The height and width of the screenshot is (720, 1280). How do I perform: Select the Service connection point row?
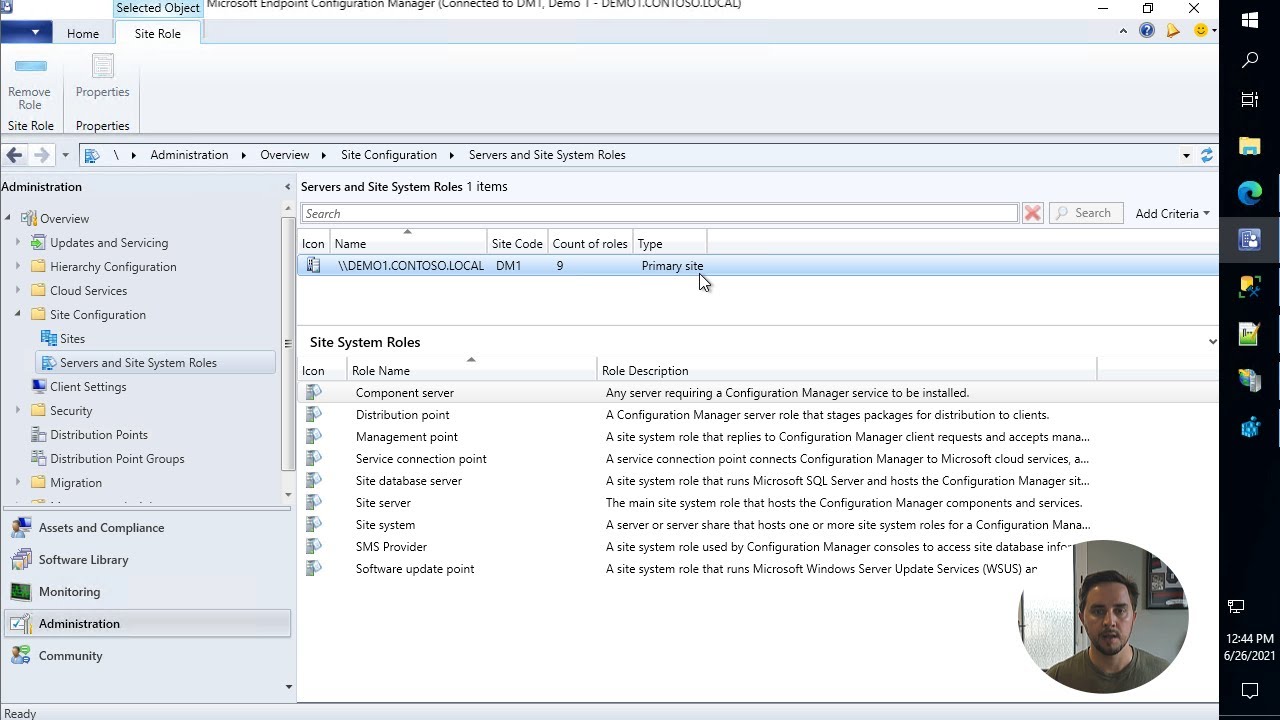tap(758, 459)
